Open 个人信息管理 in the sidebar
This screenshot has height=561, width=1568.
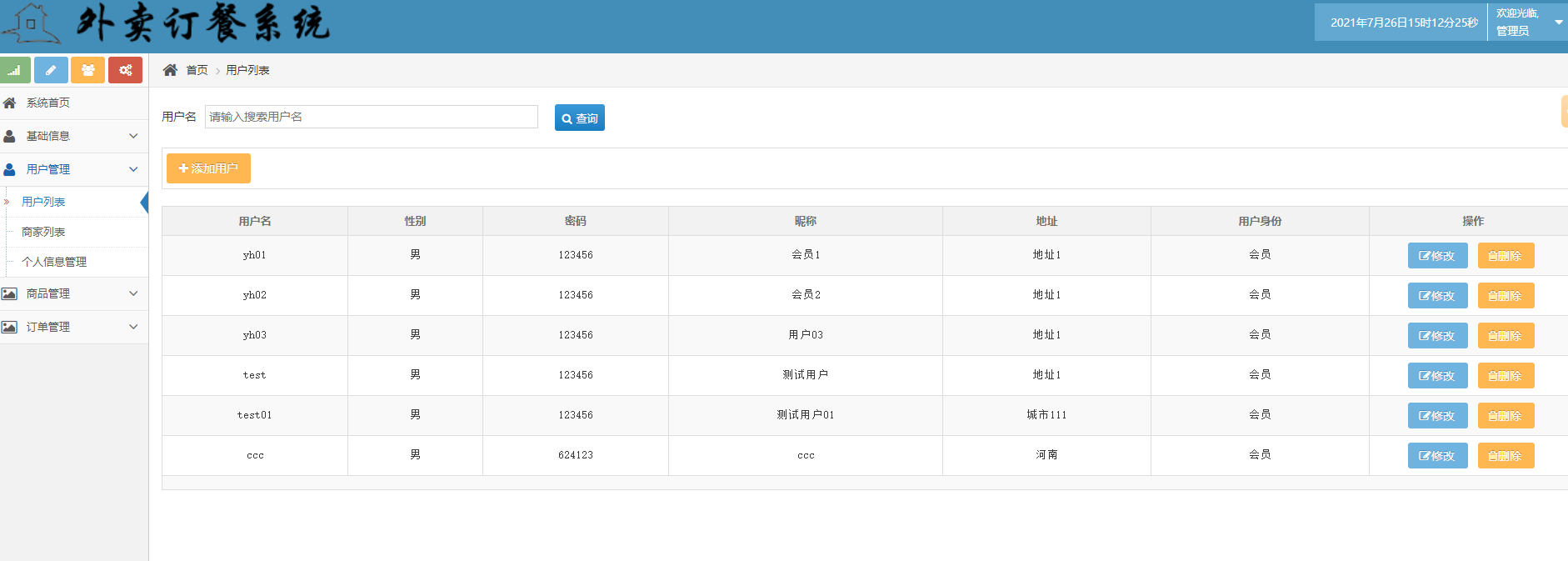click(54, 262)
